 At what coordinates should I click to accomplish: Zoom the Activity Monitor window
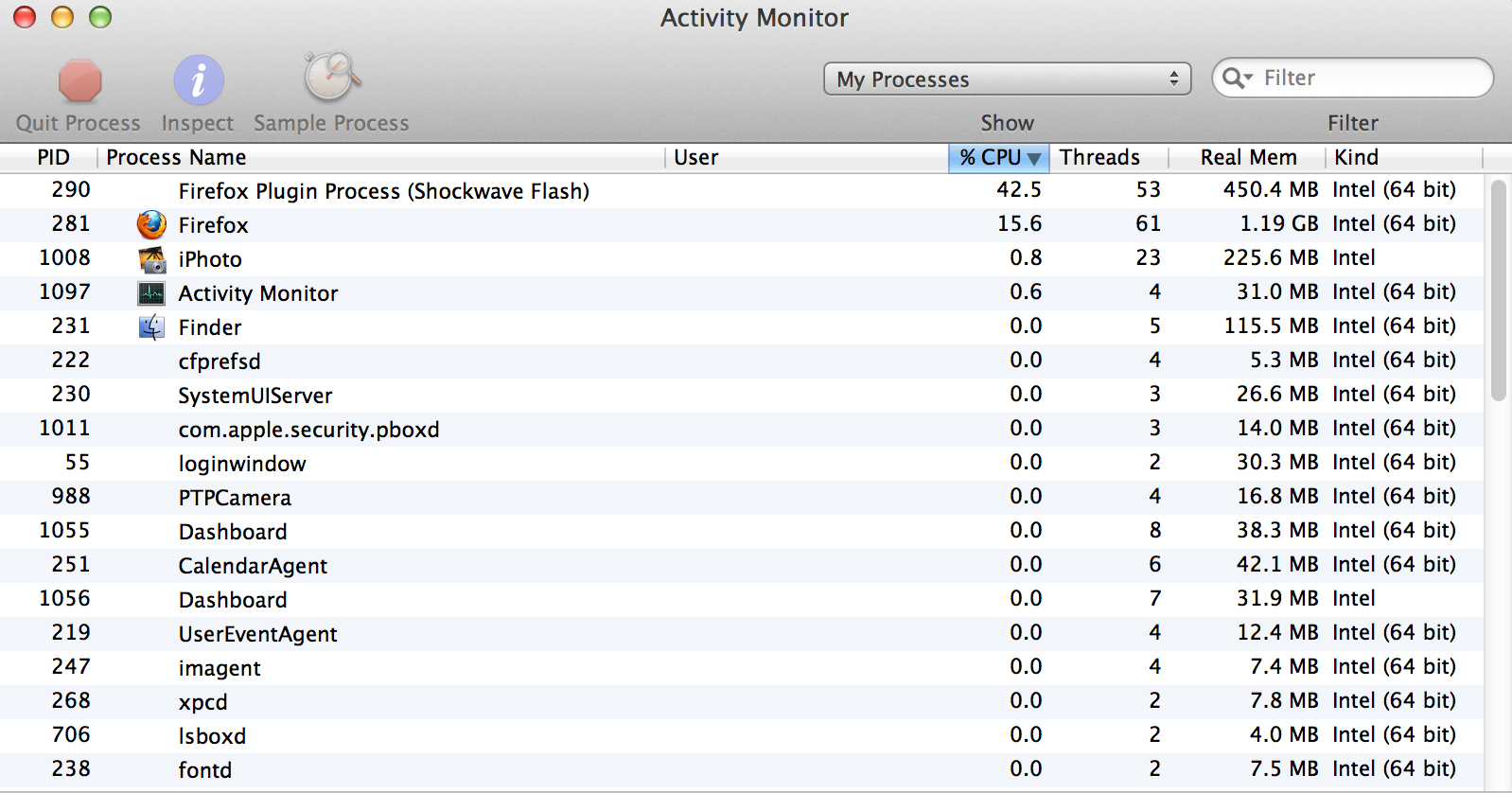100,17
